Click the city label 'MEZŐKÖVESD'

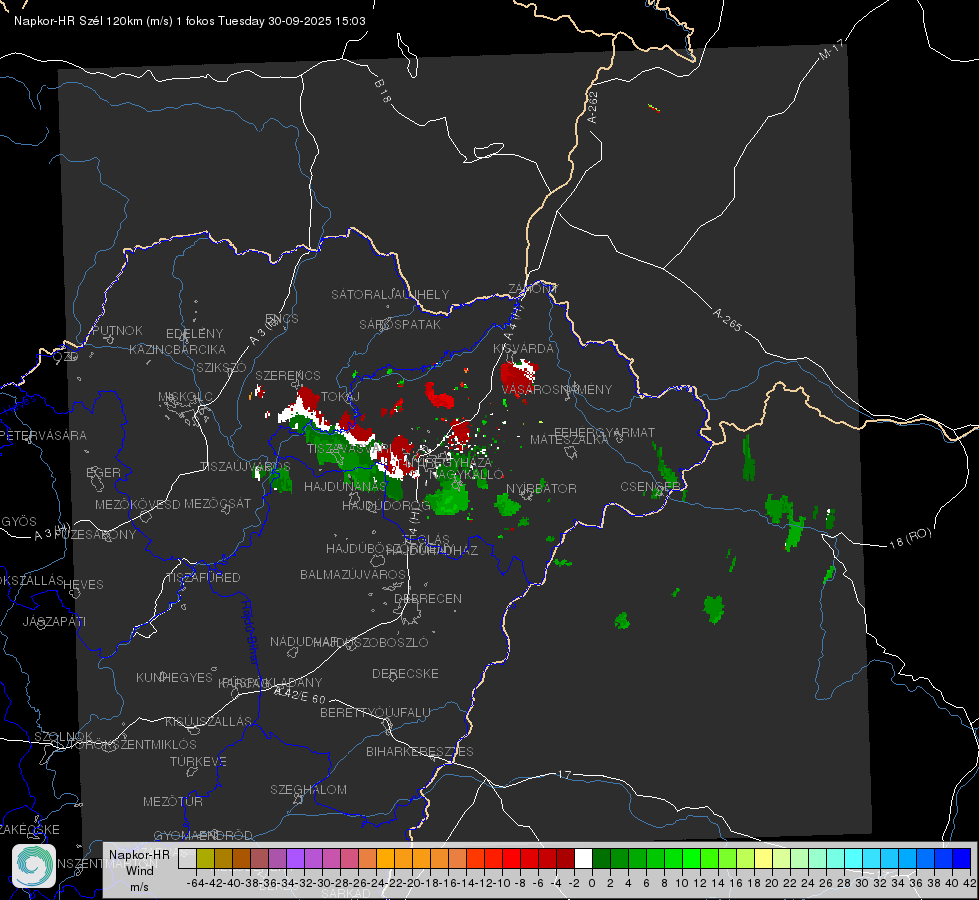pos(137,504)
